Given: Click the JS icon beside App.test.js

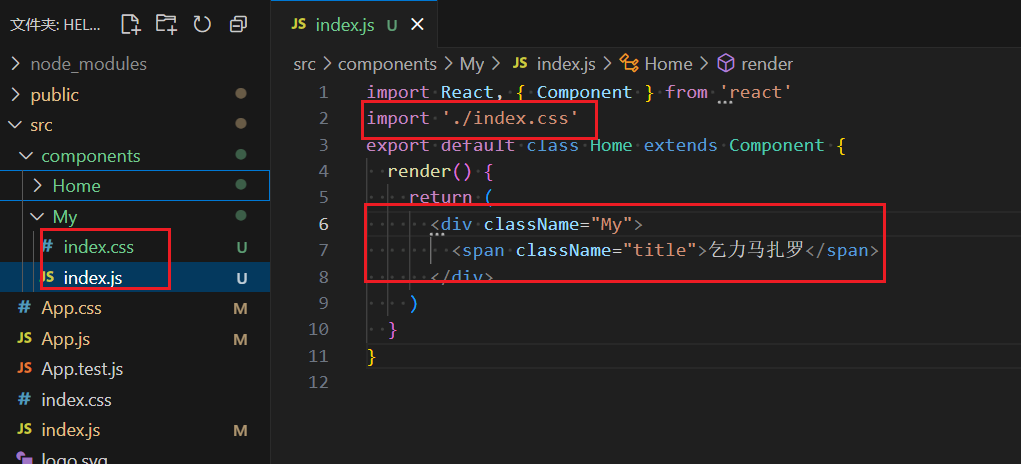Looking at the screenshot, I should pos(24,368).
